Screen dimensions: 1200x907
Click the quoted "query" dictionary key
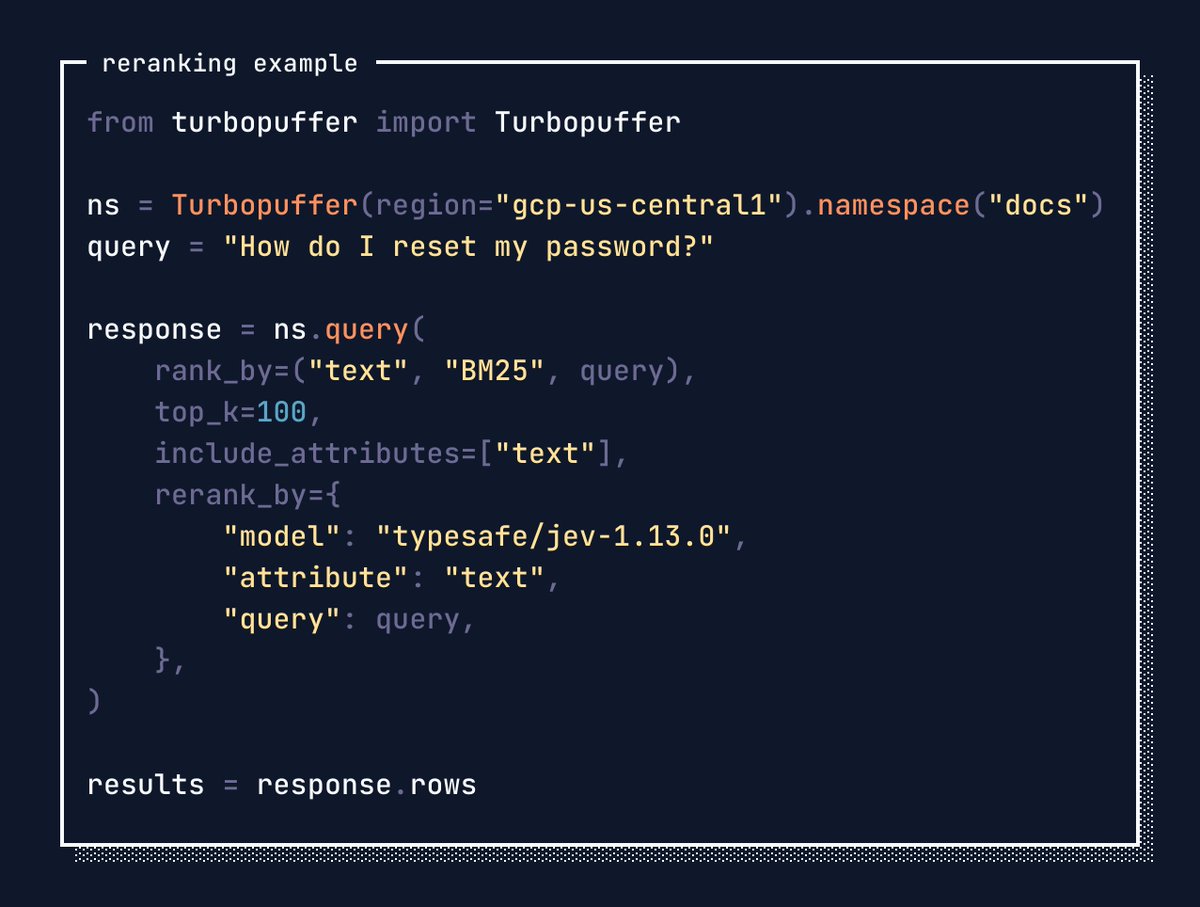pos(281,621)
